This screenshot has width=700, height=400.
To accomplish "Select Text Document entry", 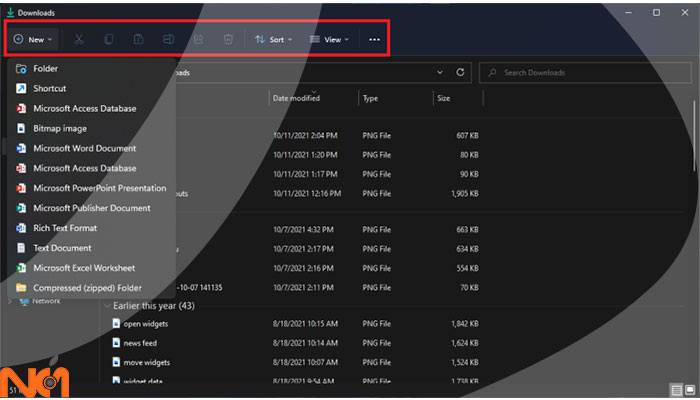I will pos(91,248).
